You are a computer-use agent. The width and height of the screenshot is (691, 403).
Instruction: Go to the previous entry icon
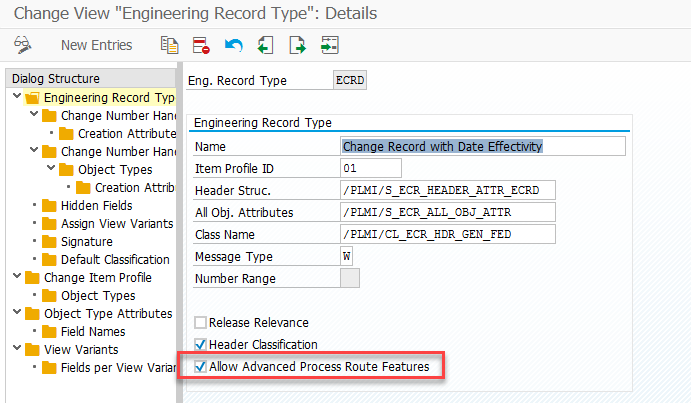tap(265, 45)
